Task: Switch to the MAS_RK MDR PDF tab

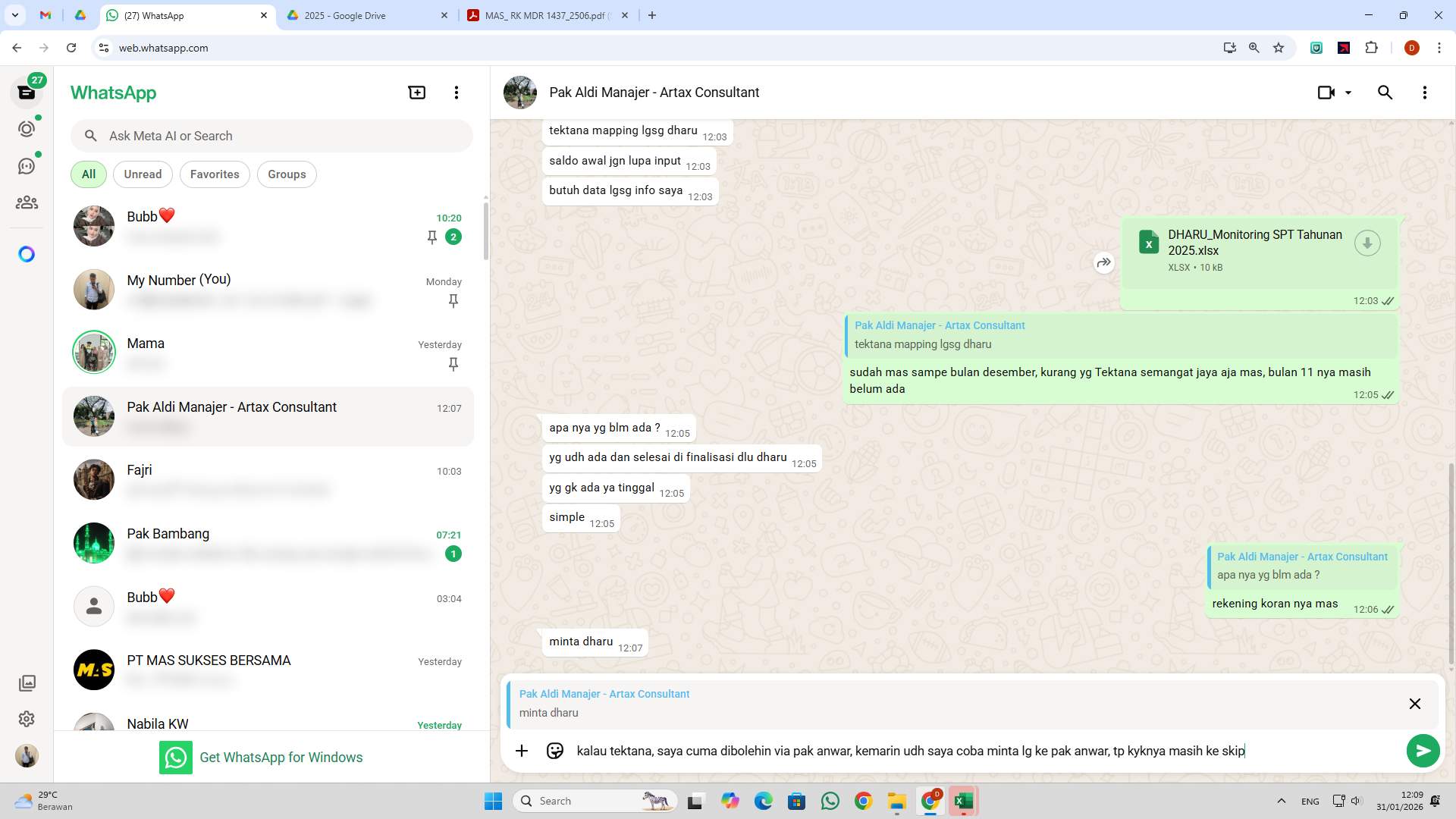Action: (542, 15)
